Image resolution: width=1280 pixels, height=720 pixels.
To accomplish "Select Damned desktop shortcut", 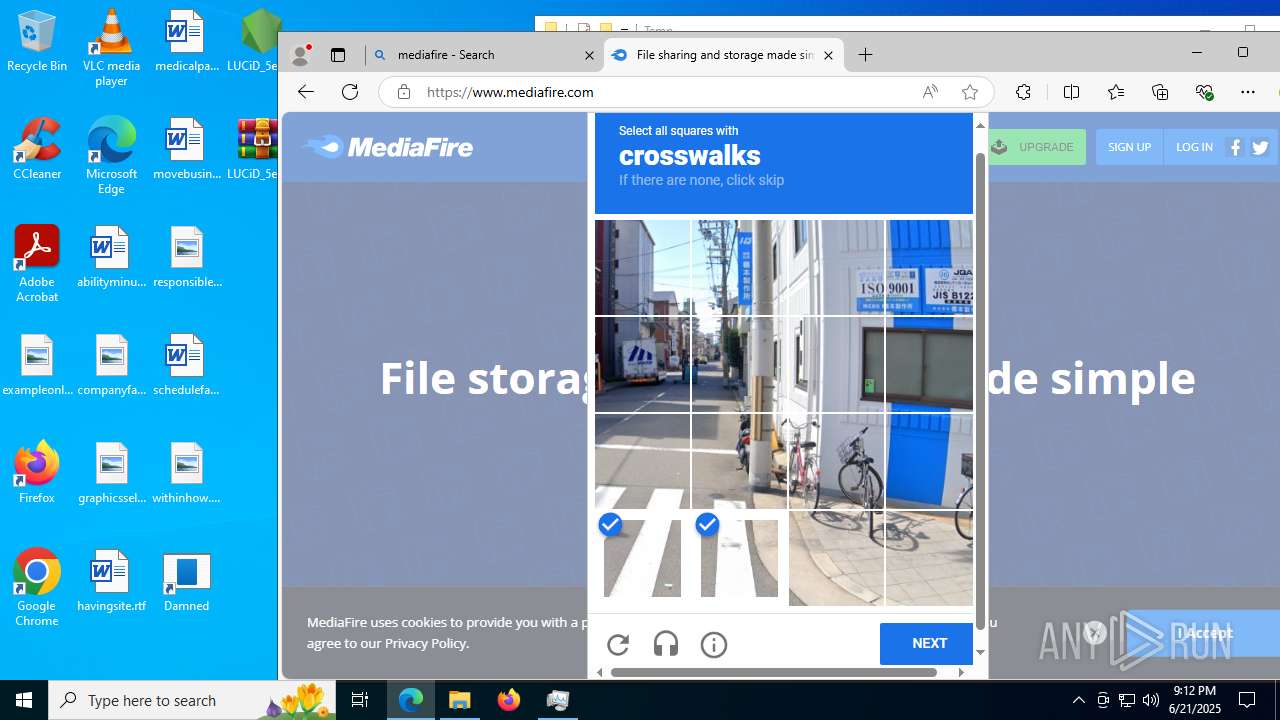I will click(186, 581).
